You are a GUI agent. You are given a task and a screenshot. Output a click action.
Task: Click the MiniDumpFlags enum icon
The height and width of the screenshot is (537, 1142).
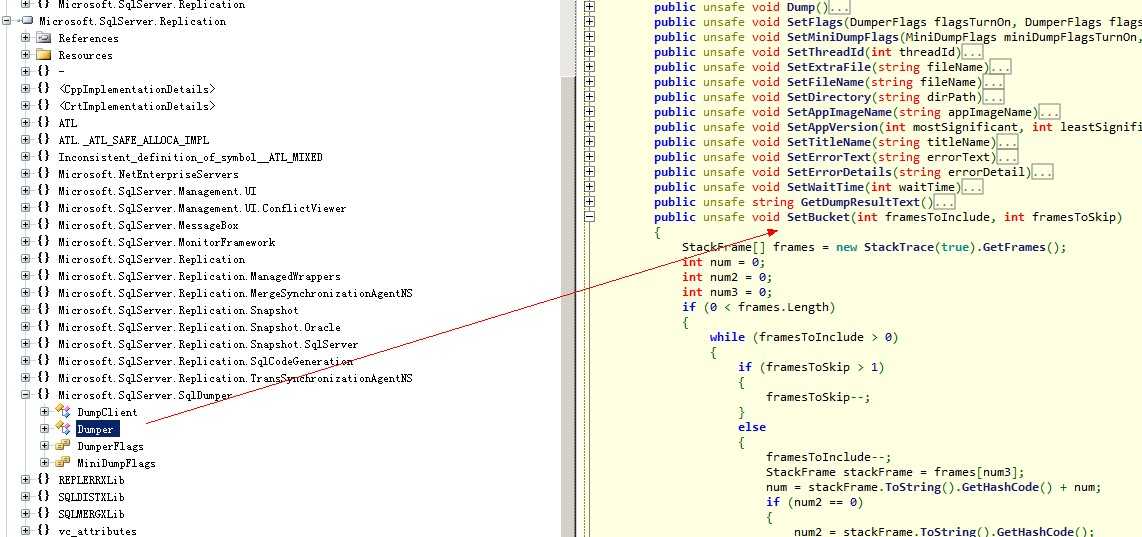coord(63,463)
